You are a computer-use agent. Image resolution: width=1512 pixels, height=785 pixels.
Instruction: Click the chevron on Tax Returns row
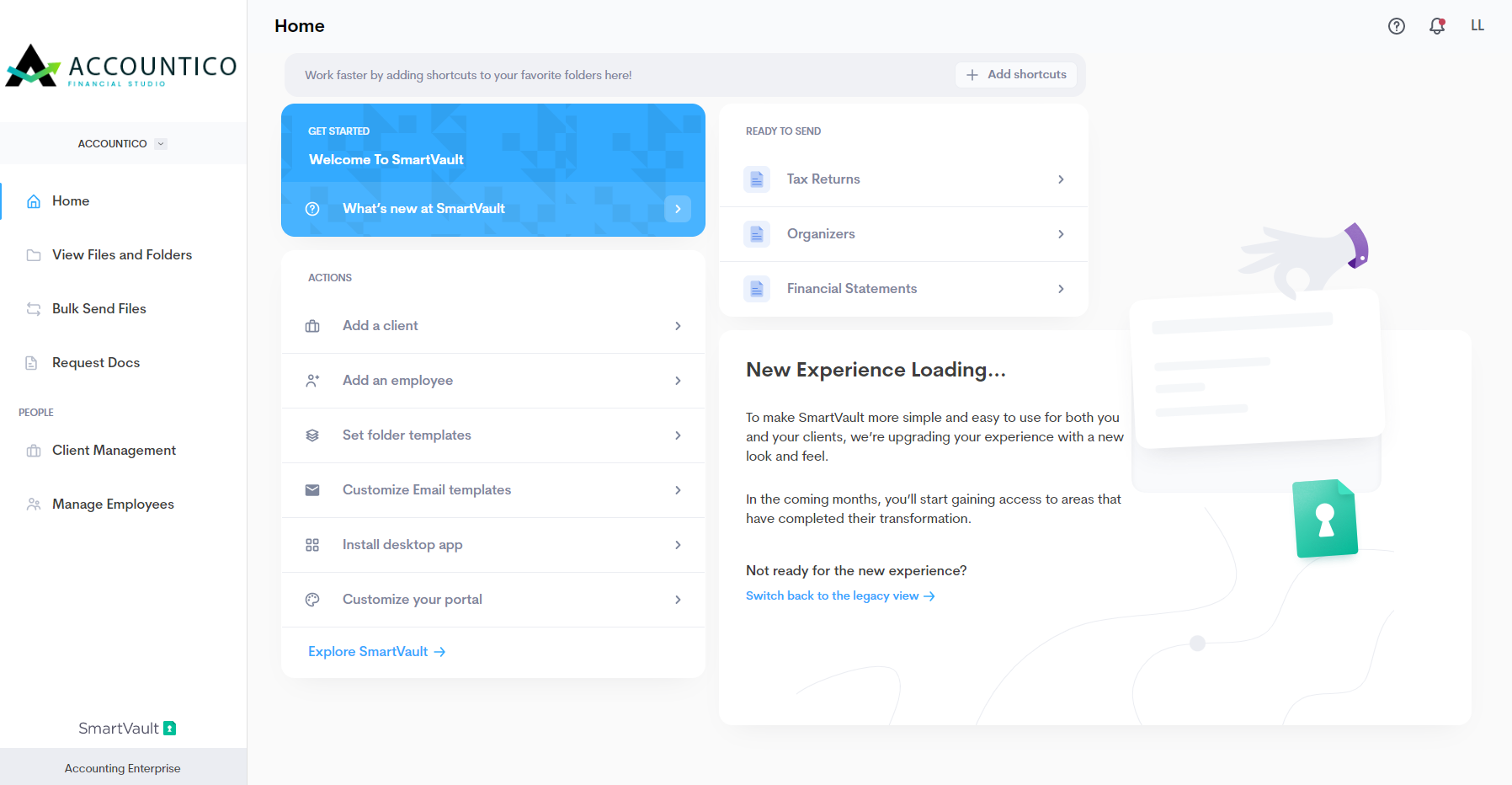click(1061, 179)
